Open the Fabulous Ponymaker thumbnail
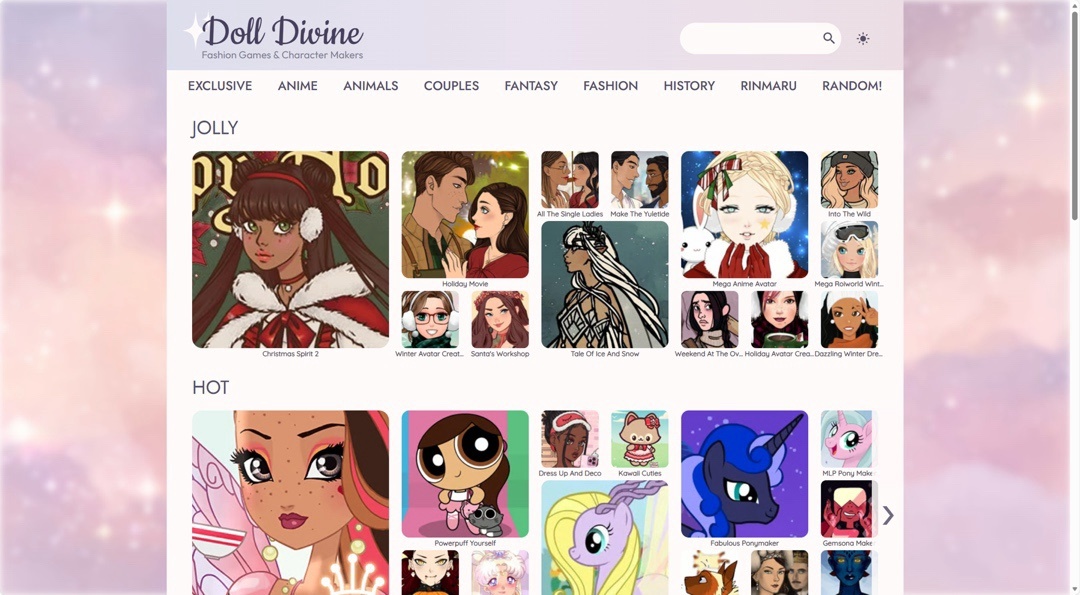The width and height of the screenshot is (1080, 595). pyautogui.click(x=745, y=474)
